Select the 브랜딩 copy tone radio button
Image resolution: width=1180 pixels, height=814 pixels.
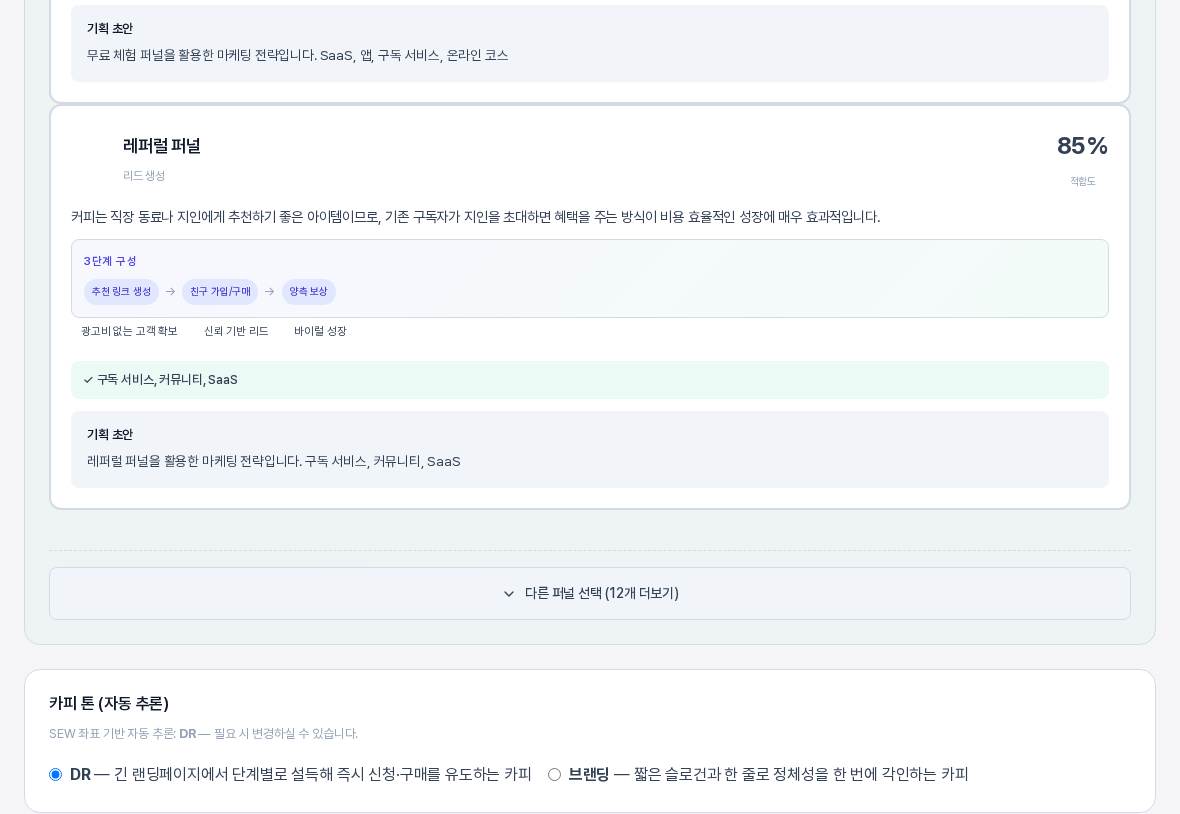tap(555, 774)
